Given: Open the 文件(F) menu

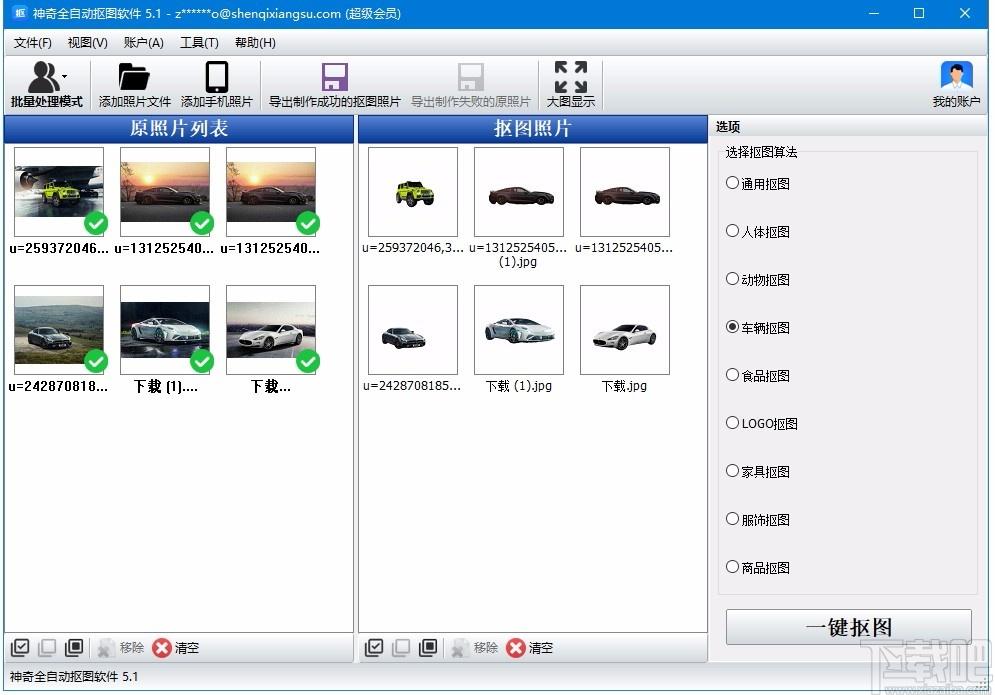Looking at the screenshot, I should [32, 43].
